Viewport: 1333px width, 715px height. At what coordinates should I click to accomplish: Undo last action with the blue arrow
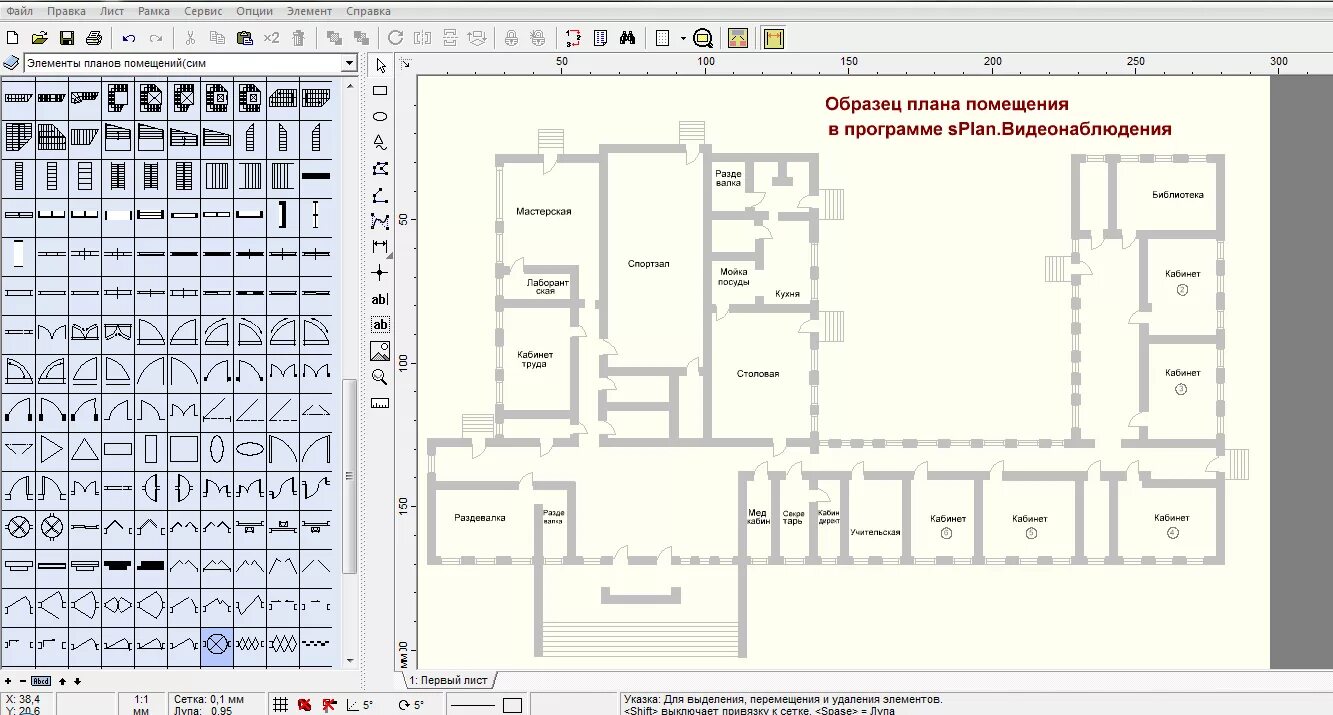[129, 38]
